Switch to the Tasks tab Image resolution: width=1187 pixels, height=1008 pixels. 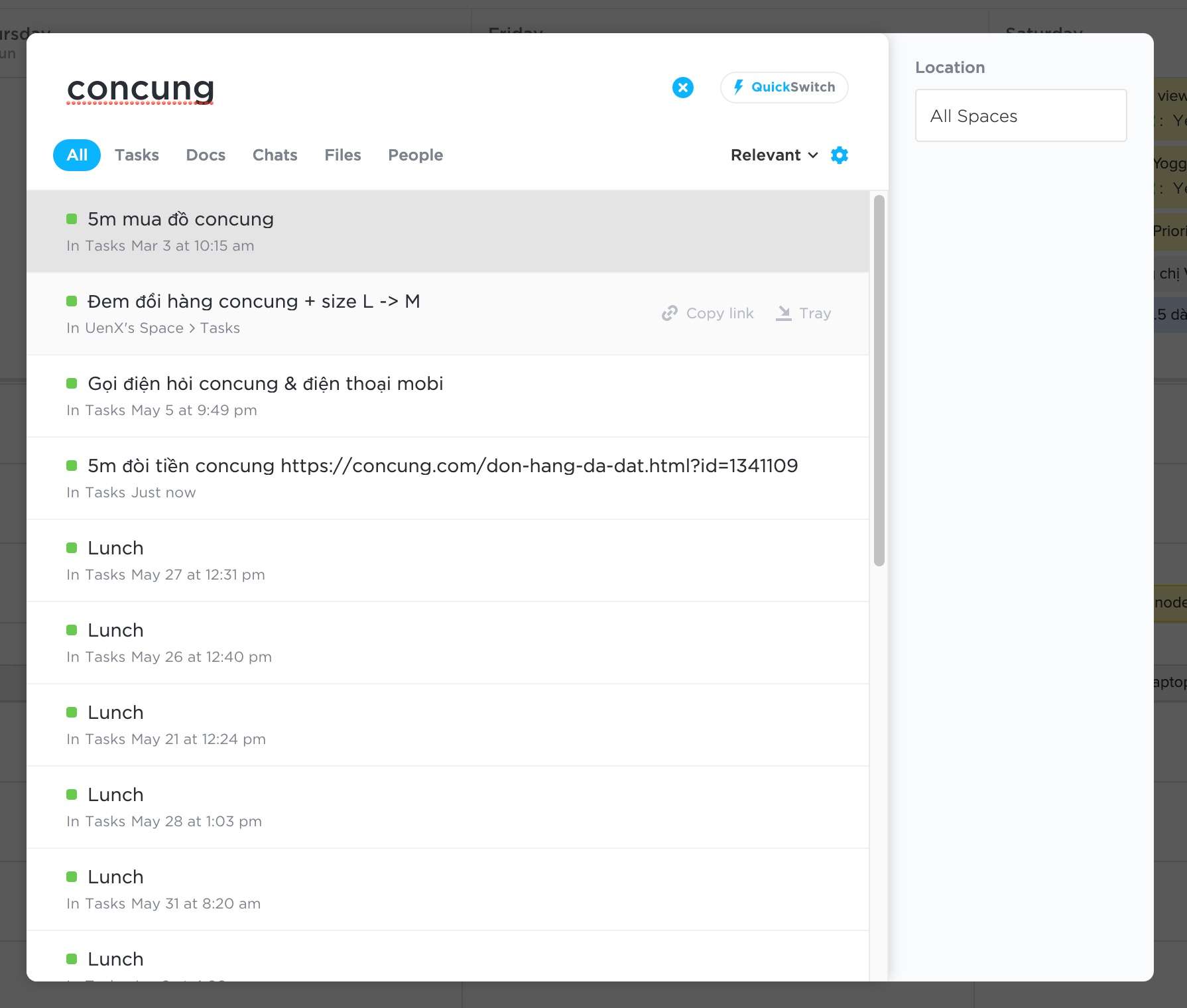137,155
